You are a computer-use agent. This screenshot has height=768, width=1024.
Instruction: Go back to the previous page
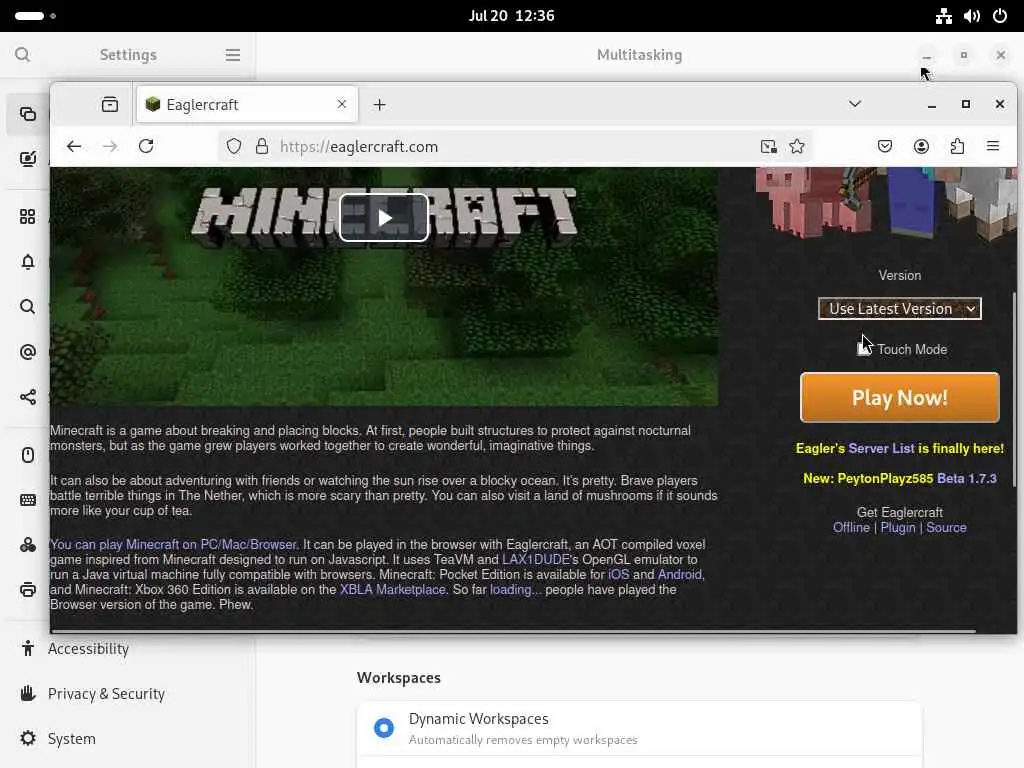click(74, 146)
